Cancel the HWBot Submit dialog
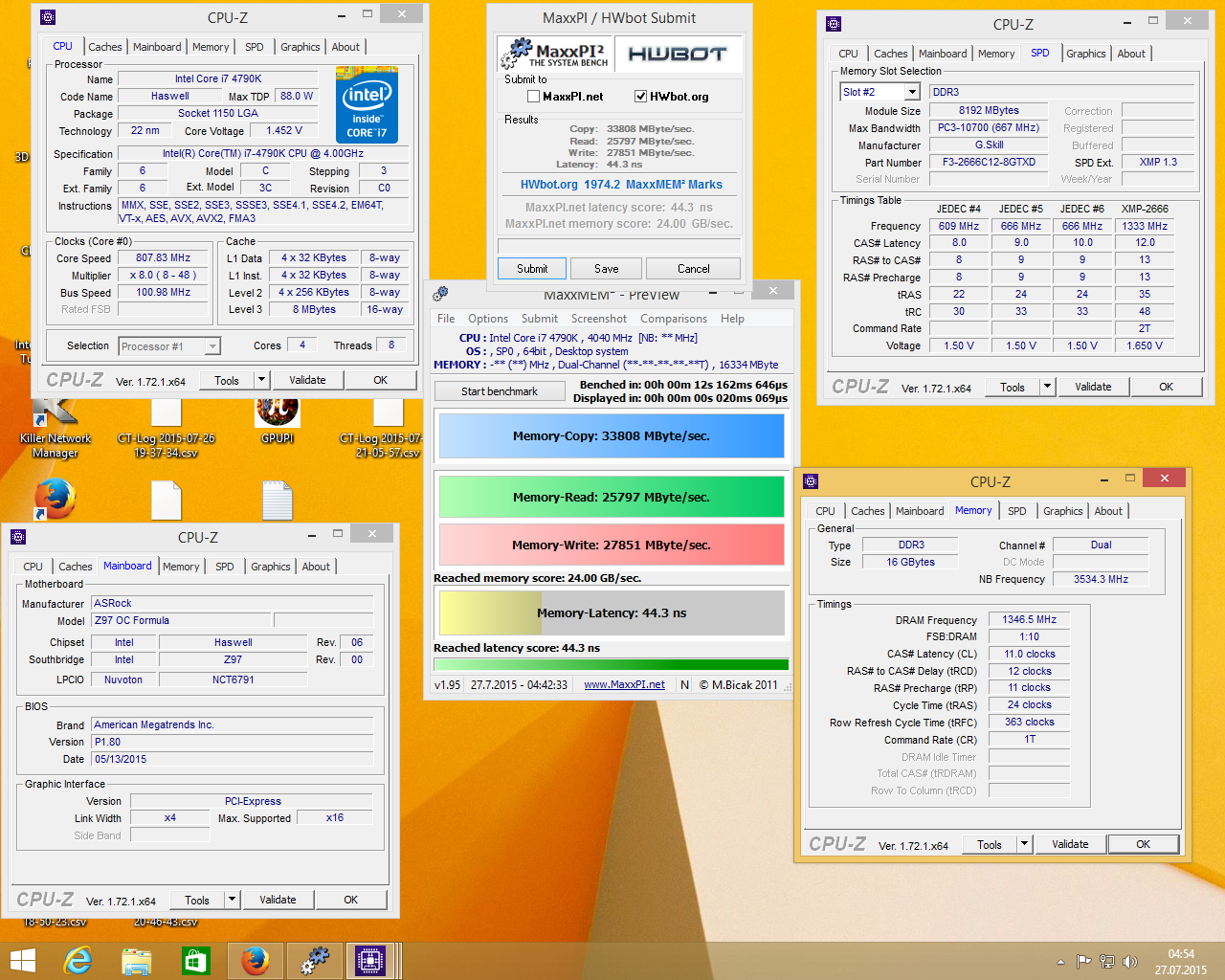The width and height of the screenshot is (1225, 980). [x=694, y=269]
